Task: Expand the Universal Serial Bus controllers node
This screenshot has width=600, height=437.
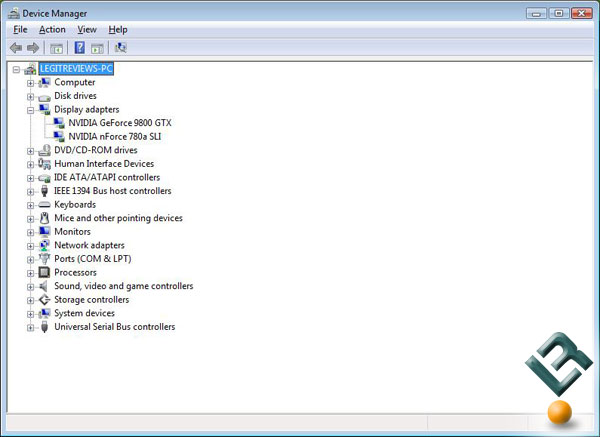Action: coord(30,328)
